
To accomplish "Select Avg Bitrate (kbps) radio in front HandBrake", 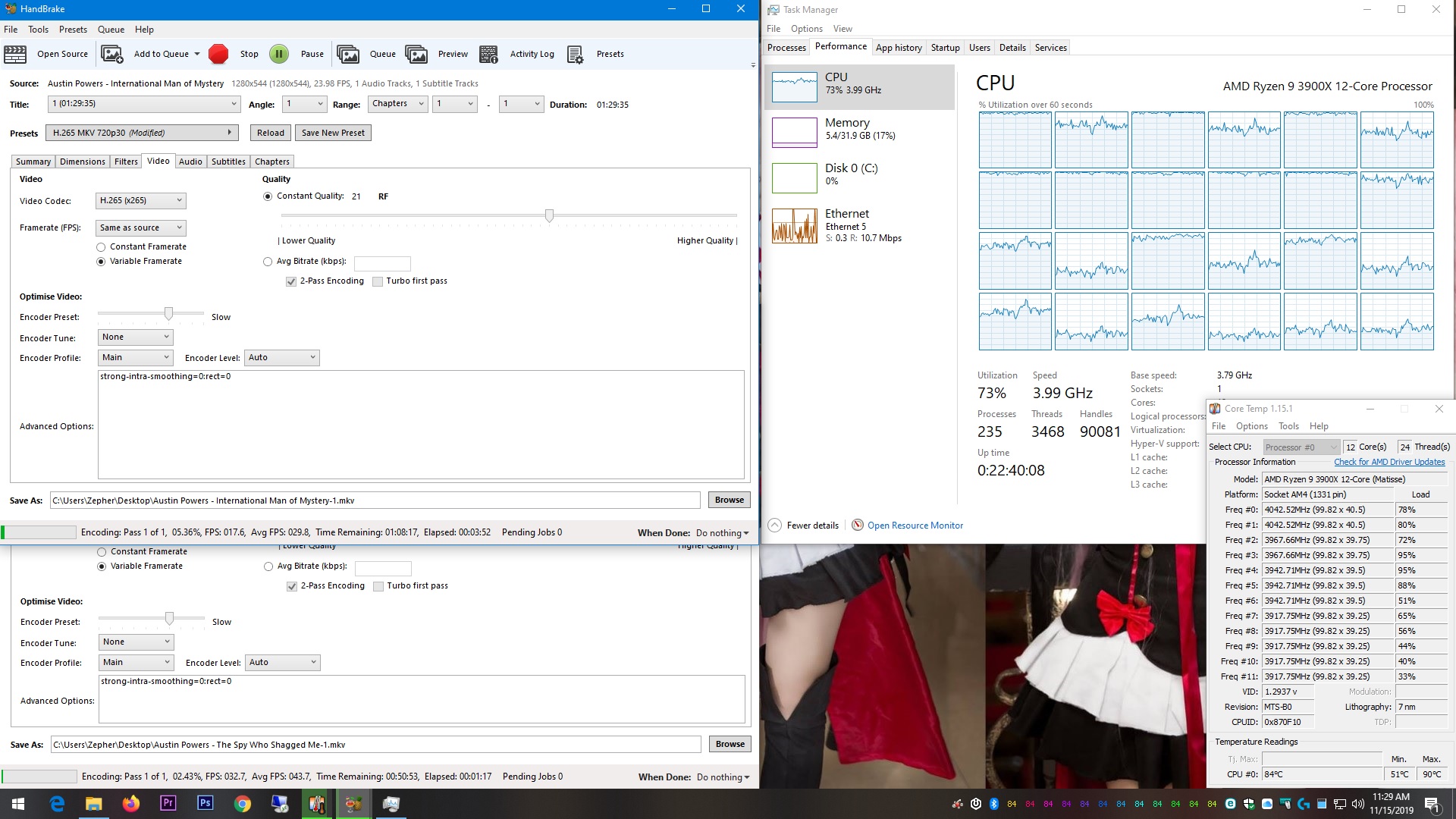I will tap(268, 262).
